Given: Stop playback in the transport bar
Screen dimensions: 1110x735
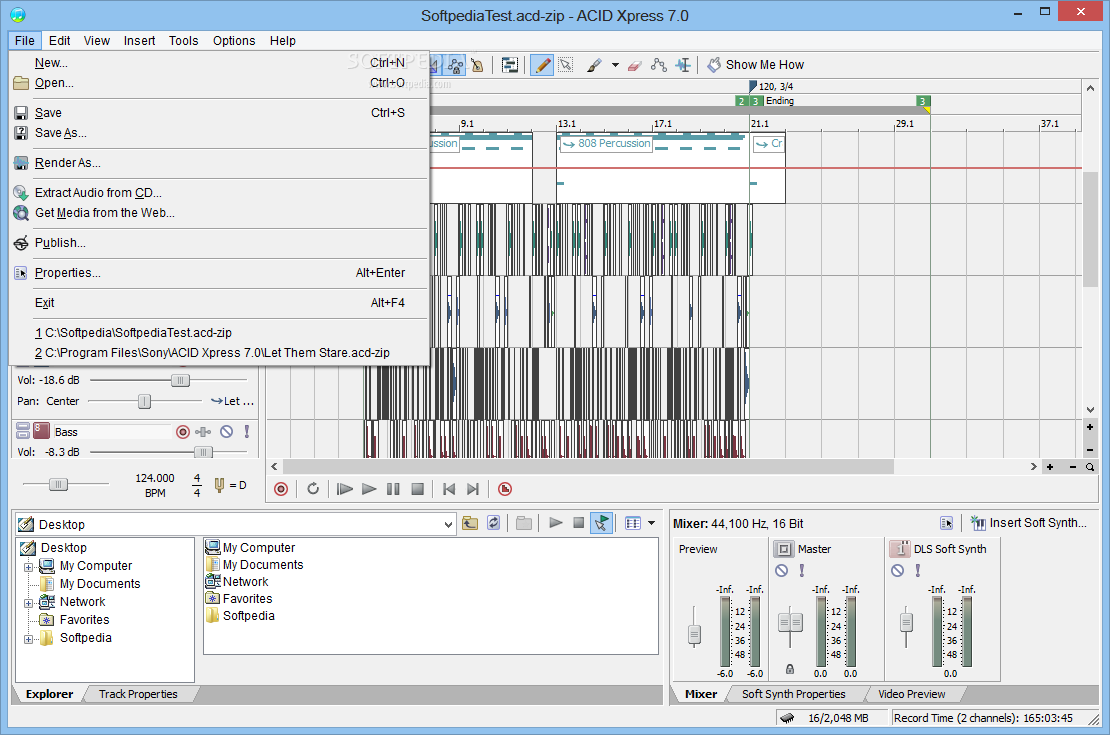Looking at the screenshot, I should click(418, 489).
